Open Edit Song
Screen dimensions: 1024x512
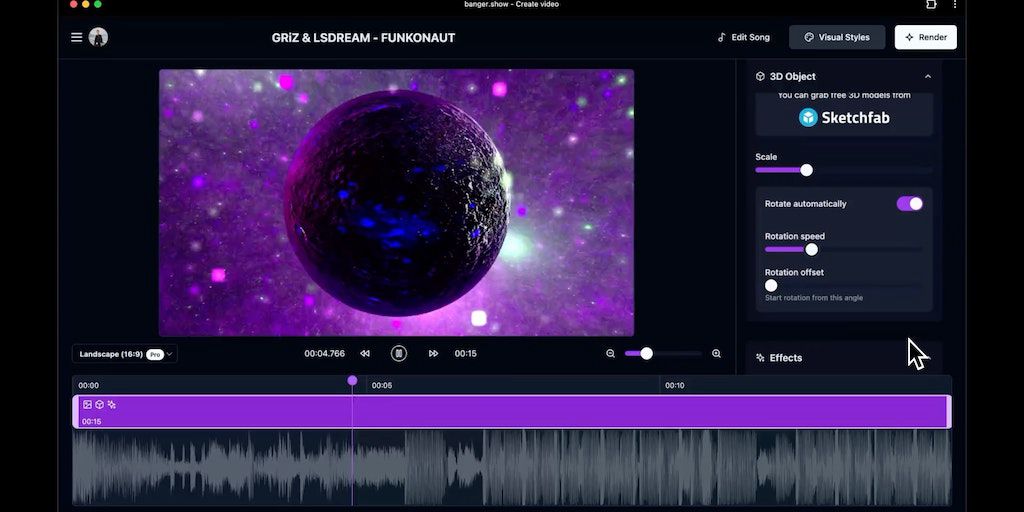743,37
